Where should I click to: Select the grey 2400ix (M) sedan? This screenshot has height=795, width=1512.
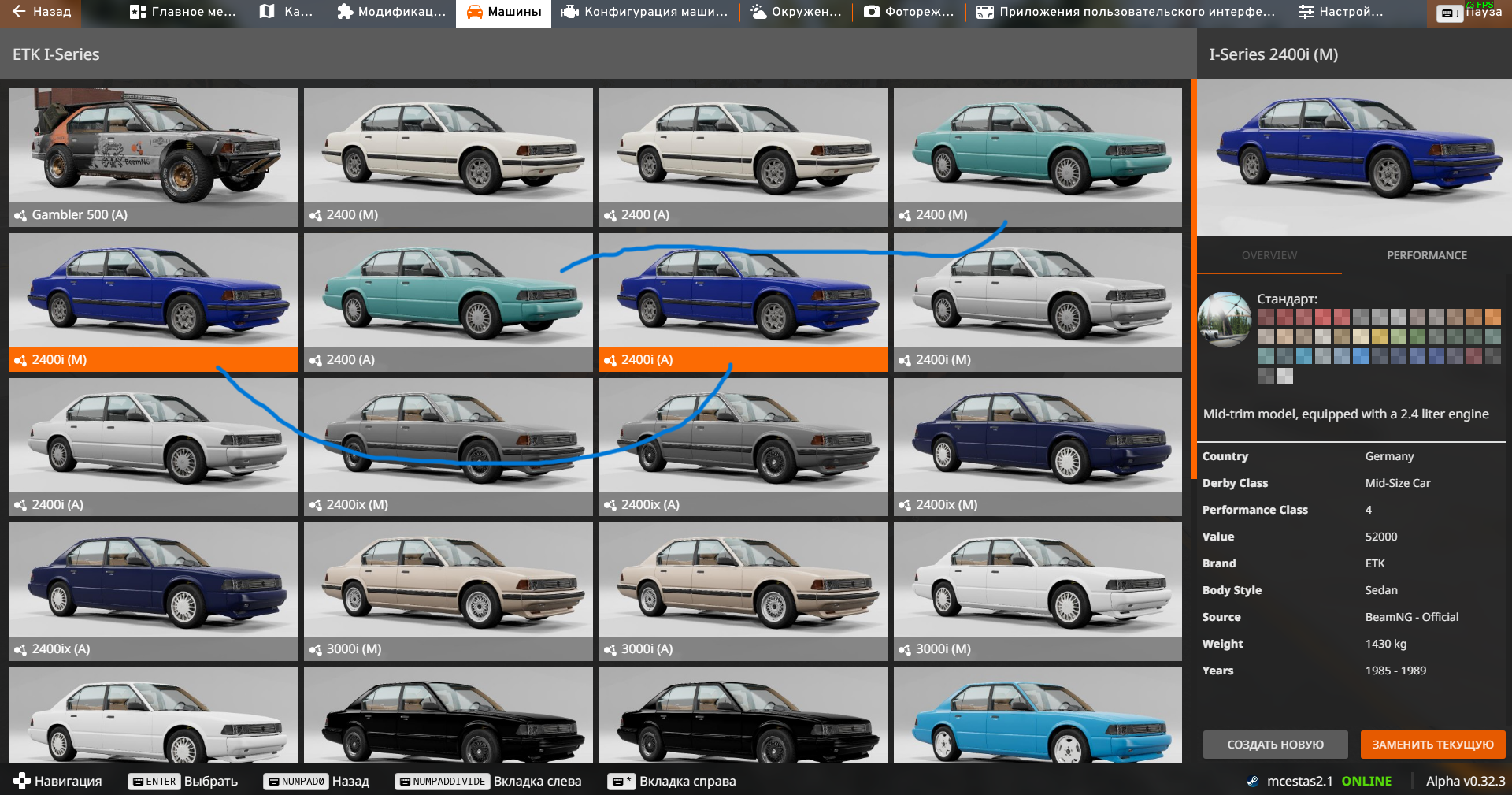pyautogui.click(x=448, y=448)
